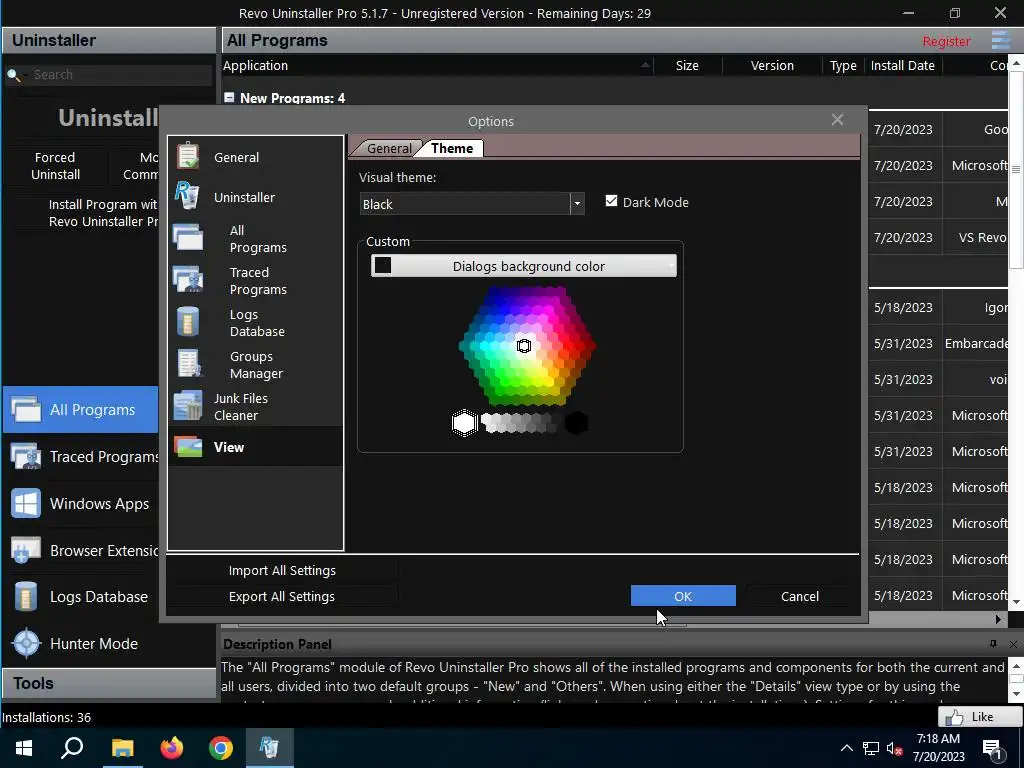
Task: Pick center of hexagon color palette
Action: pos(524,346)
